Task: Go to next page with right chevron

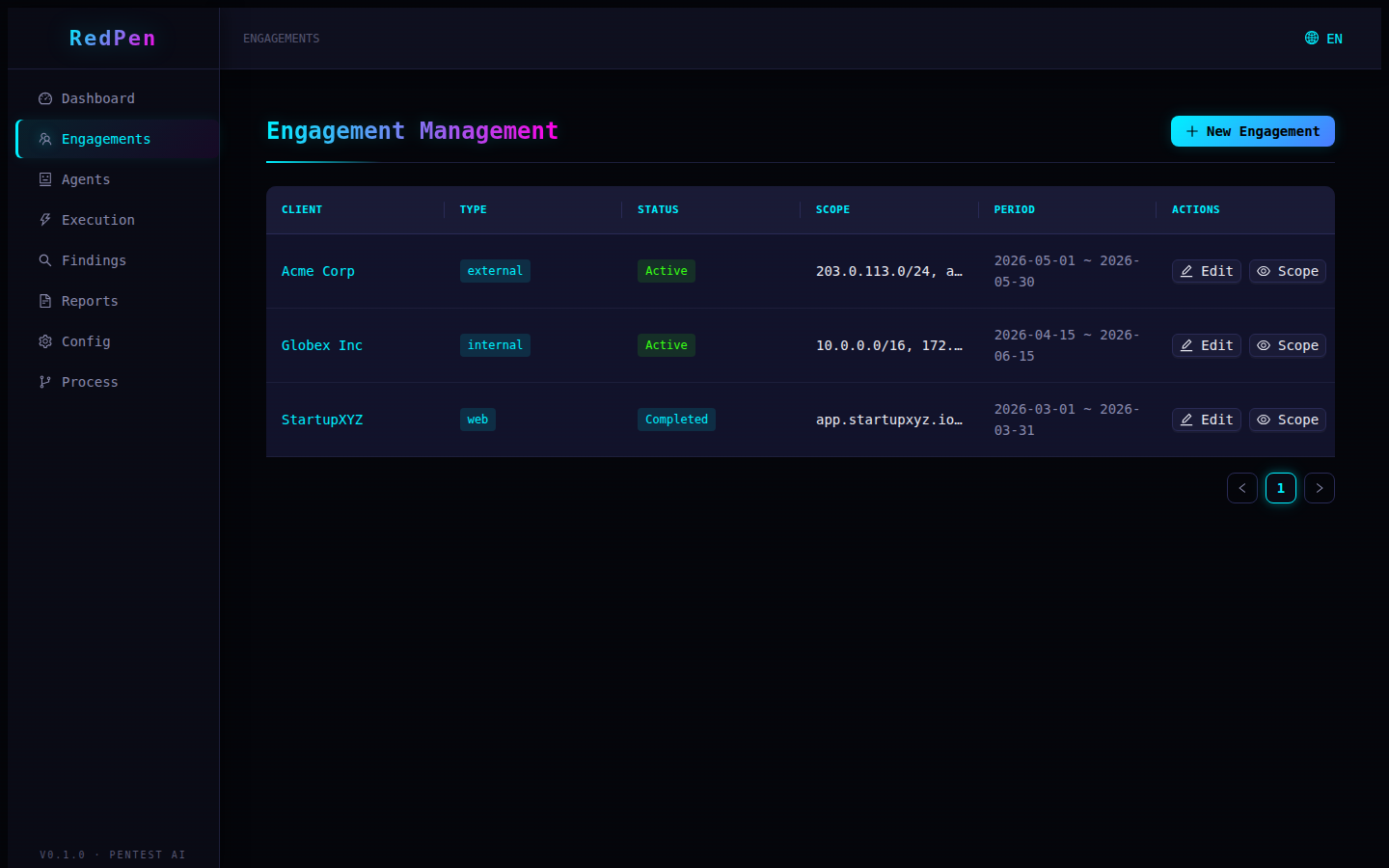Action: point(1320,488)
